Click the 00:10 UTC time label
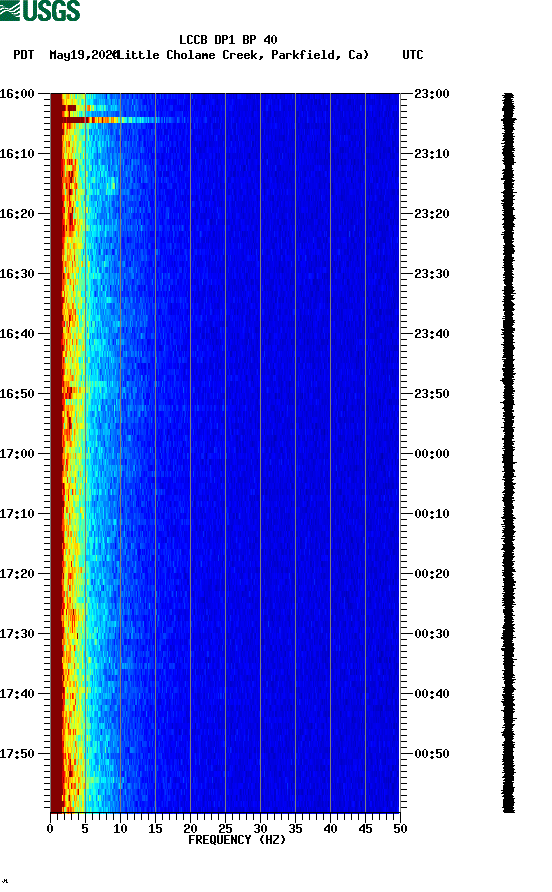This screenshot has height=892, width=552. pyautogui.click(x=432, y=514)
